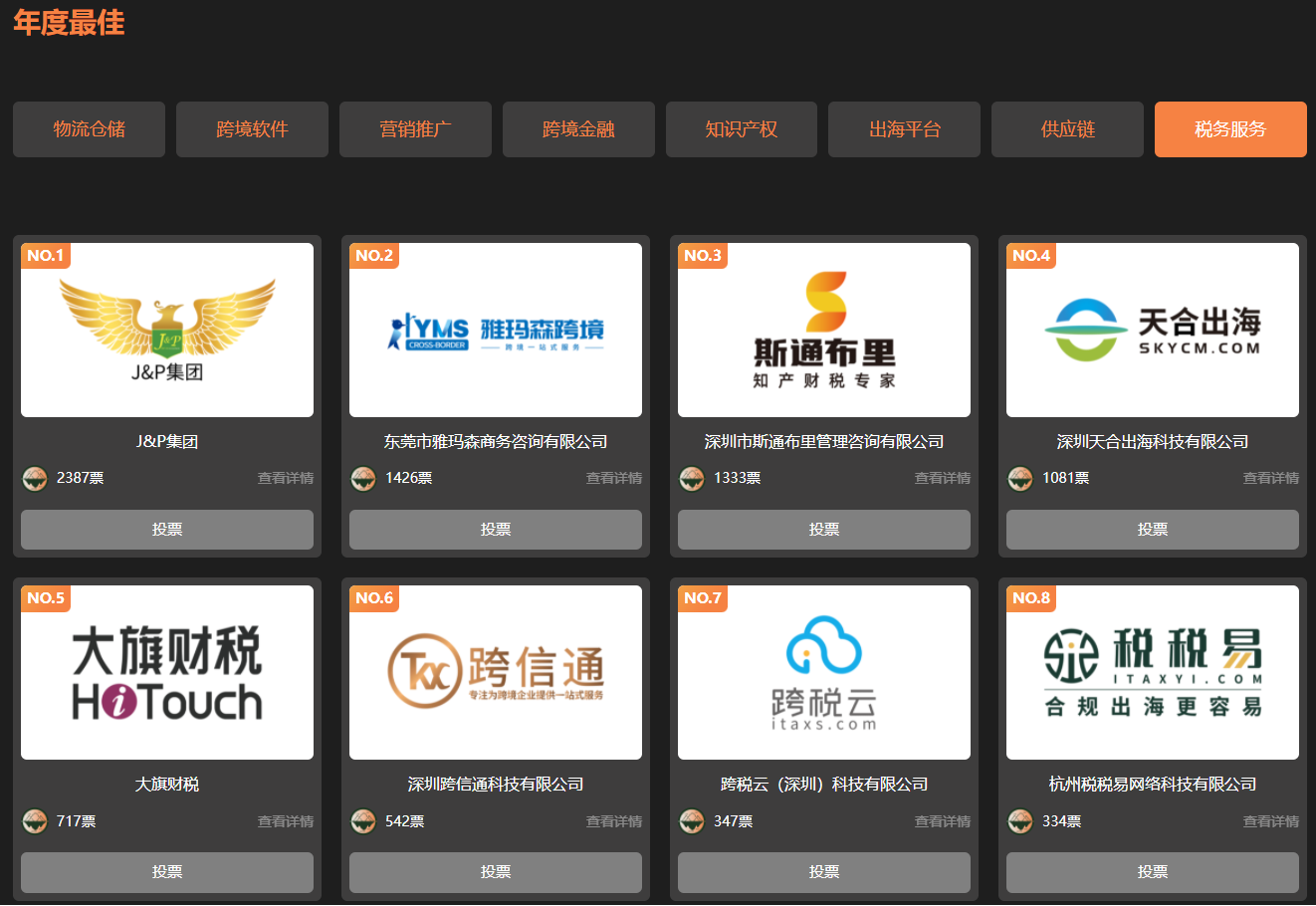
Task: Vote for J&P集团 with 投票
Action: [167, 530]
